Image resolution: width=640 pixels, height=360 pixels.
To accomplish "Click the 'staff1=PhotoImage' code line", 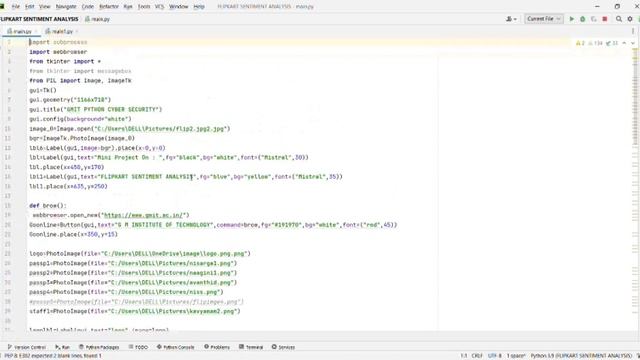I will 135,311.
